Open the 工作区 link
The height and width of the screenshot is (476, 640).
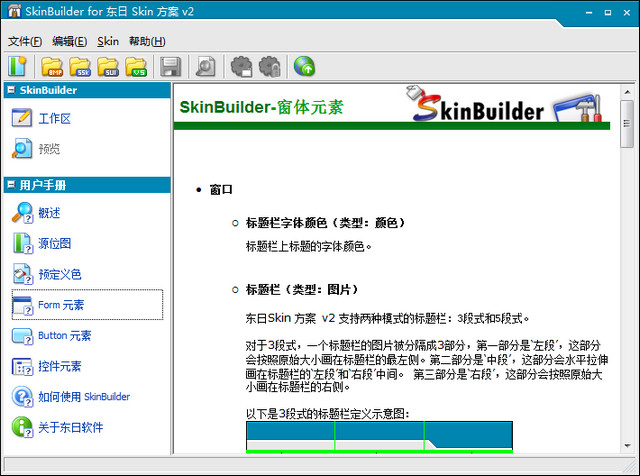coord(54,119)
